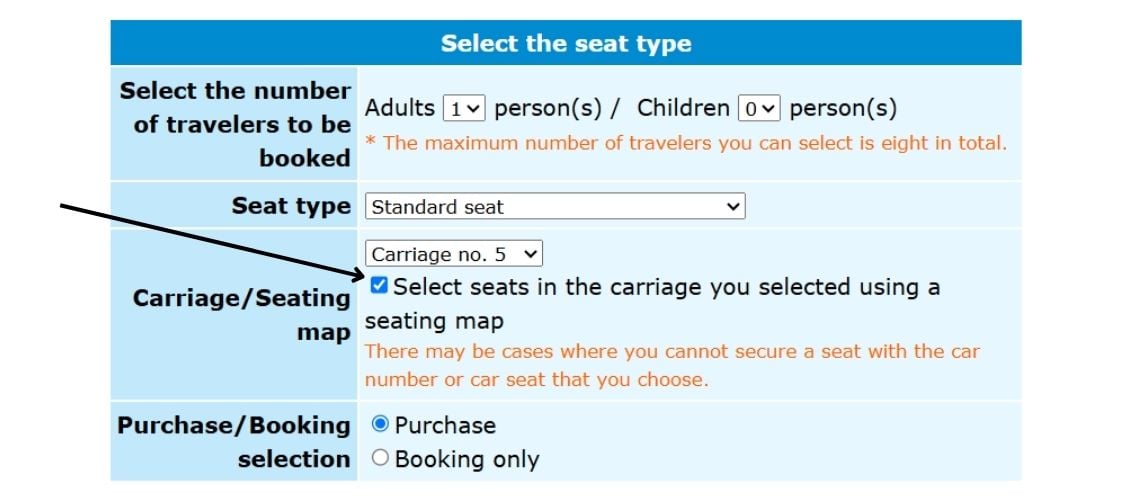Click the 'Select seats in the carriage' label text
The image size is (1140, 500).
(x=652, y=304)
